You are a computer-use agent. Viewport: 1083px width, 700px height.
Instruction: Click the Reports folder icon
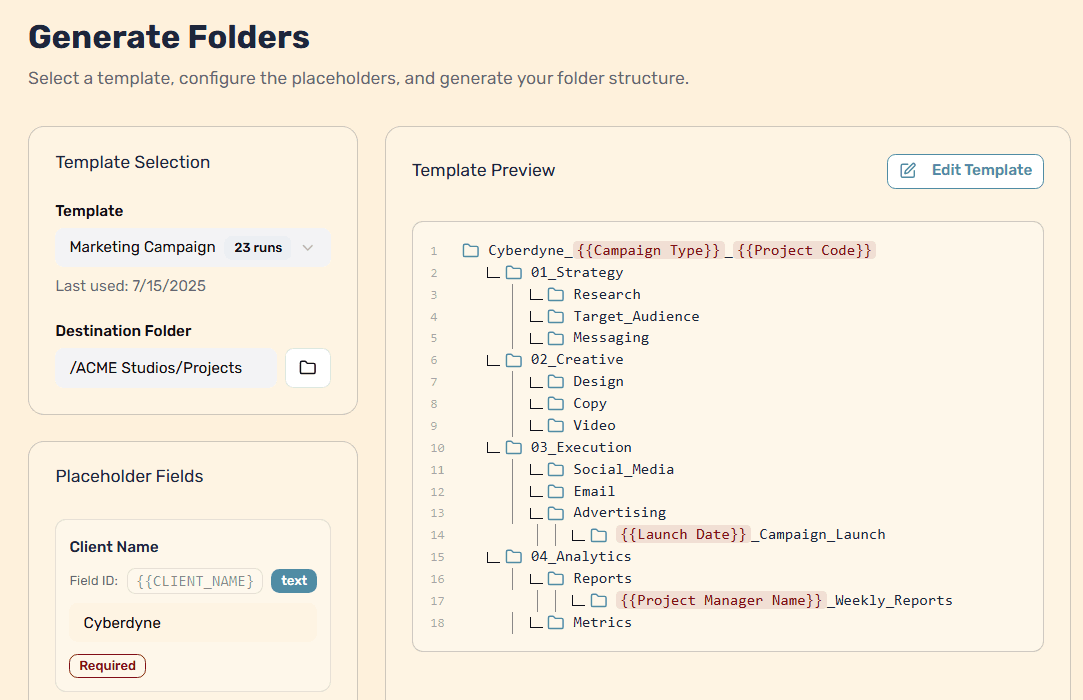coord(556,578)
